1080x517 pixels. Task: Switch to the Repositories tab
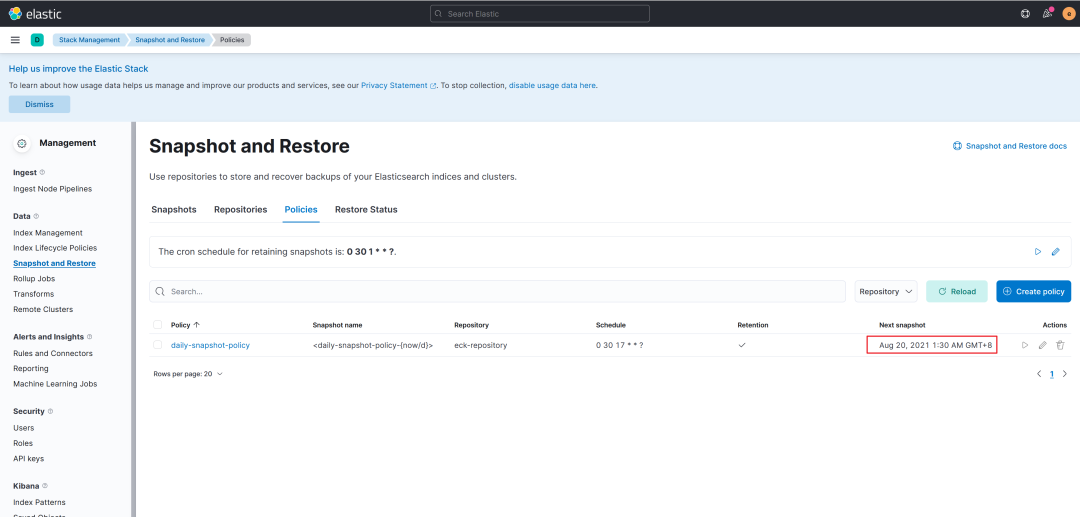click(240, 209)
